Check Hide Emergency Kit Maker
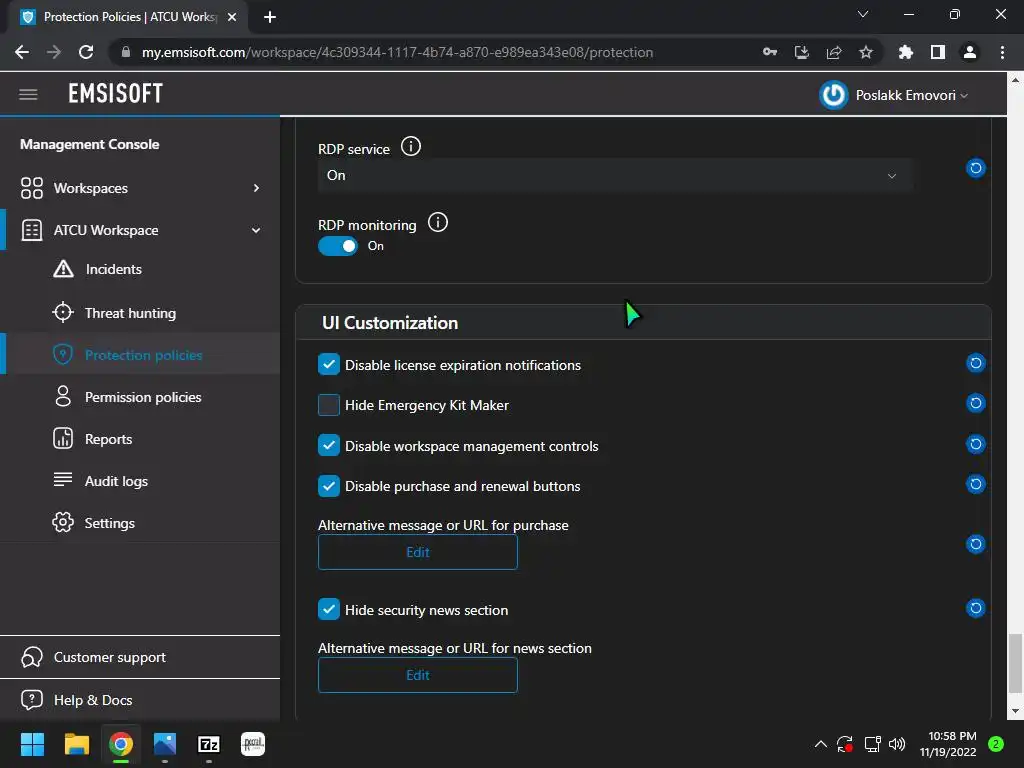Screen dimensions: 1024x768 pos(328,405)
